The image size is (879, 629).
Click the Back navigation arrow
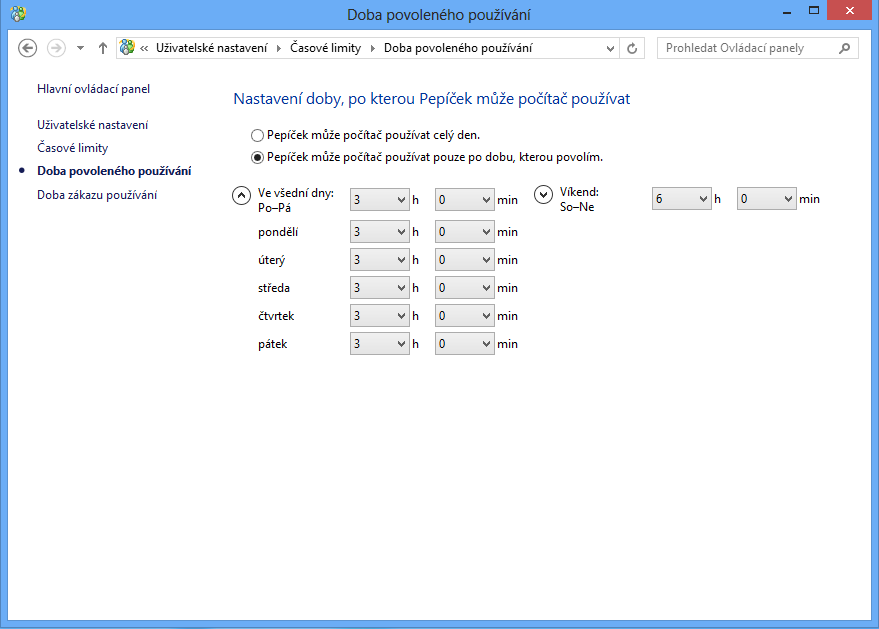28,48
